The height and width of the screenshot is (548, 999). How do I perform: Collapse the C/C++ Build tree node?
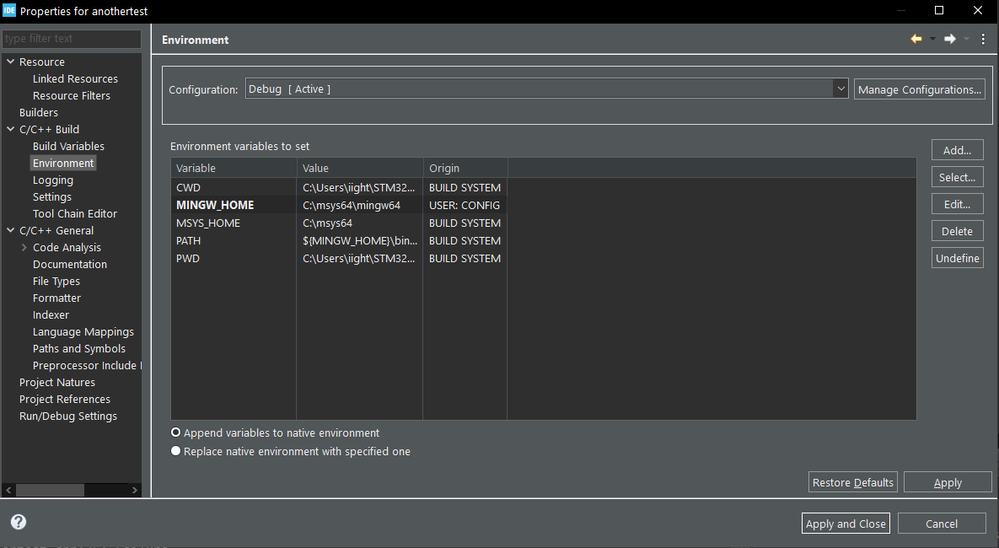point(10,129)
